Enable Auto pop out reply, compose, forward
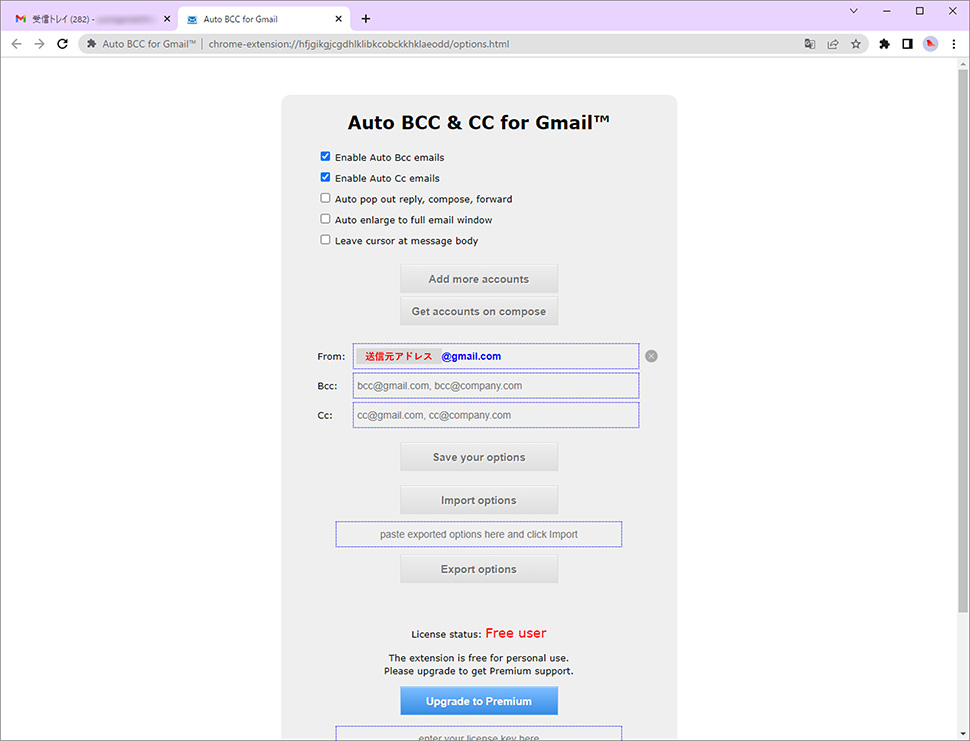The height and width of the screenshot is (741, 970). click(325, 198)
